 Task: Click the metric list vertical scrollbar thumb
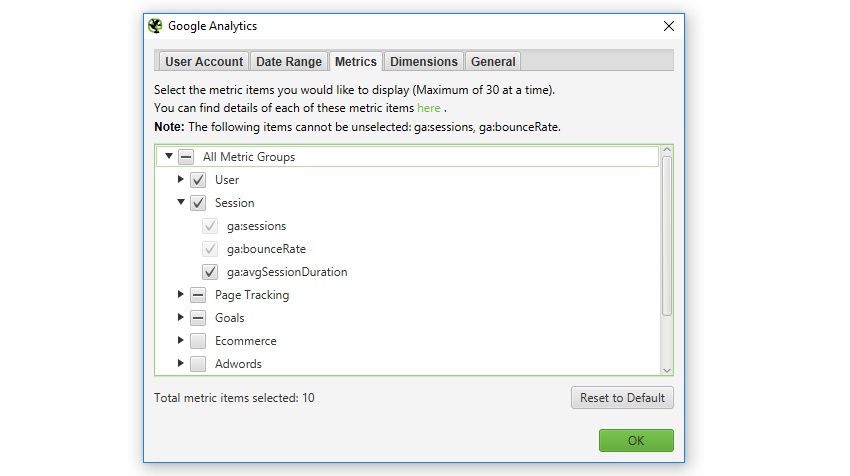coord(667,236)
